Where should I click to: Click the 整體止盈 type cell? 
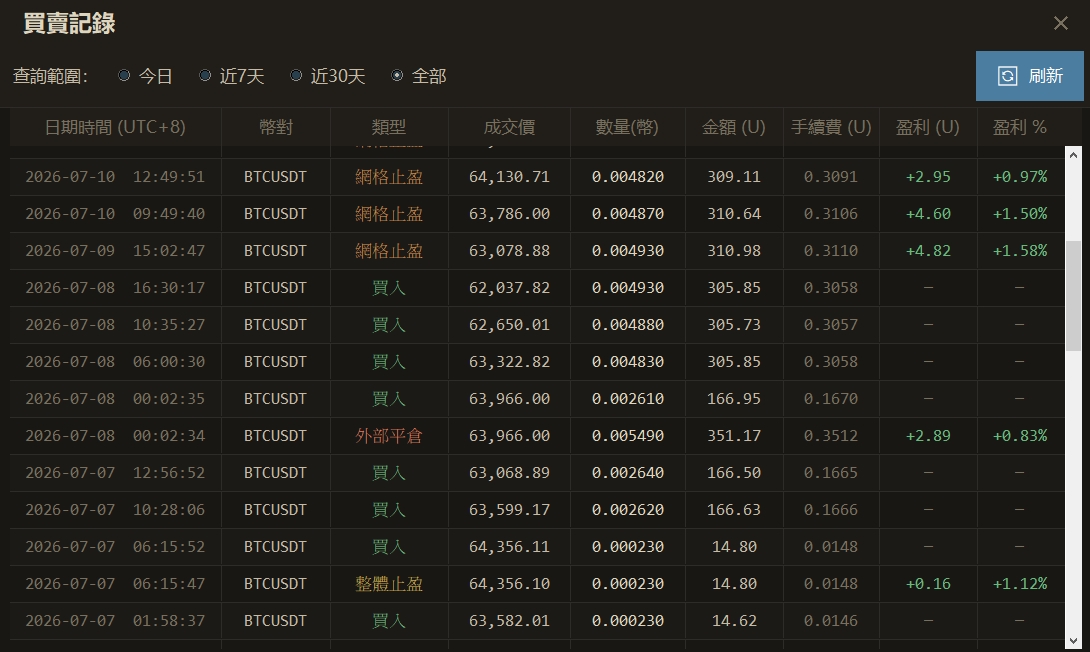(x=389, y=584)
